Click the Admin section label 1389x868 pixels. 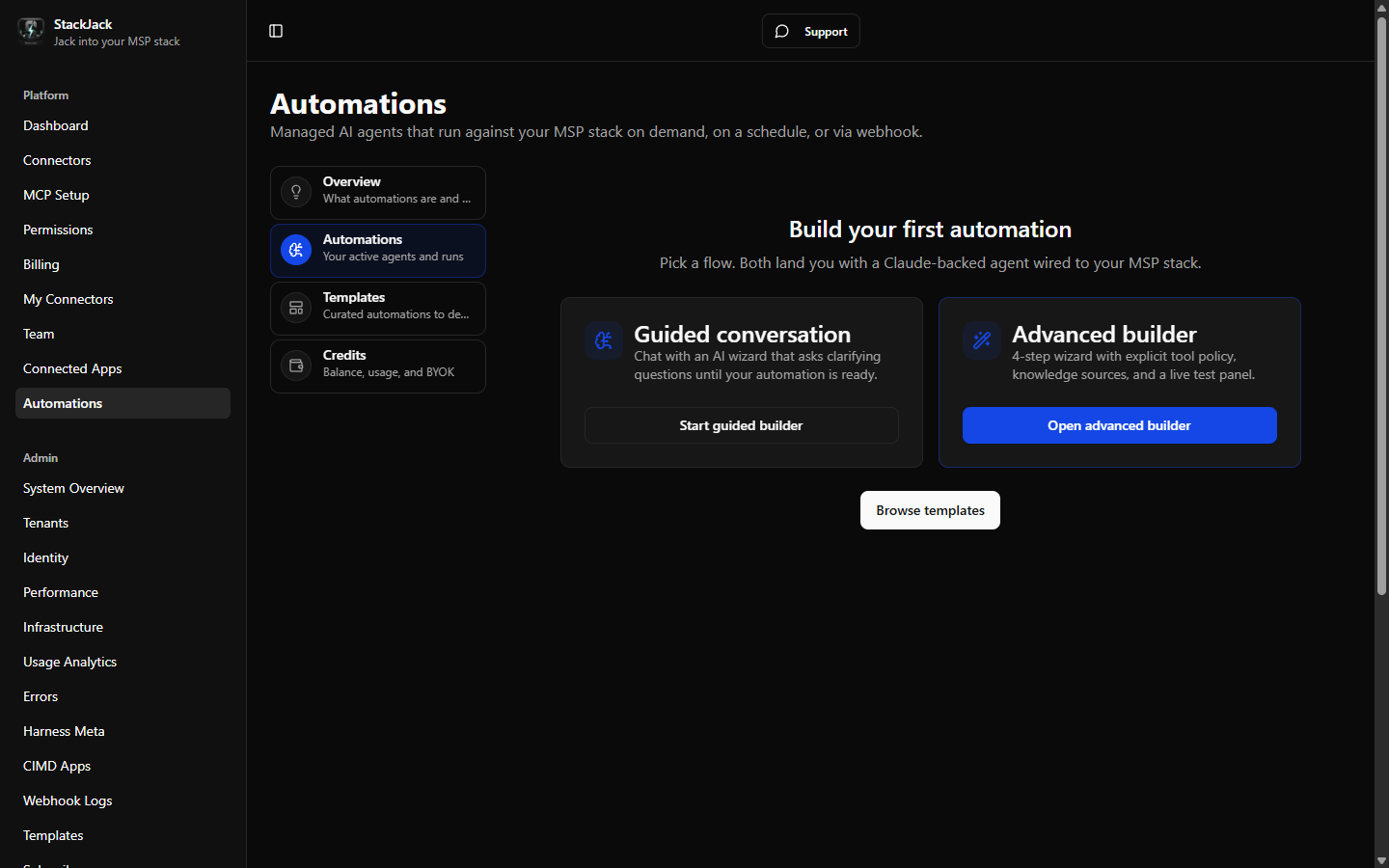[41, 458]
